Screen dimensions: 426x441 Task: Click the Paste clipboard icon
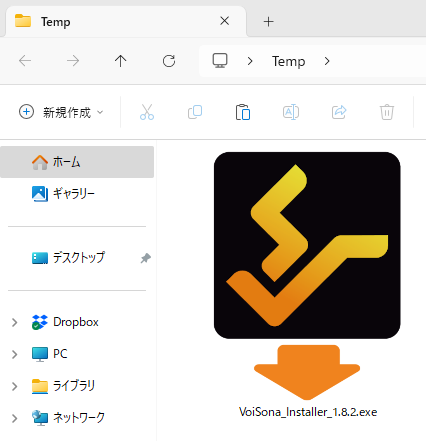click(x=243, y=112)
